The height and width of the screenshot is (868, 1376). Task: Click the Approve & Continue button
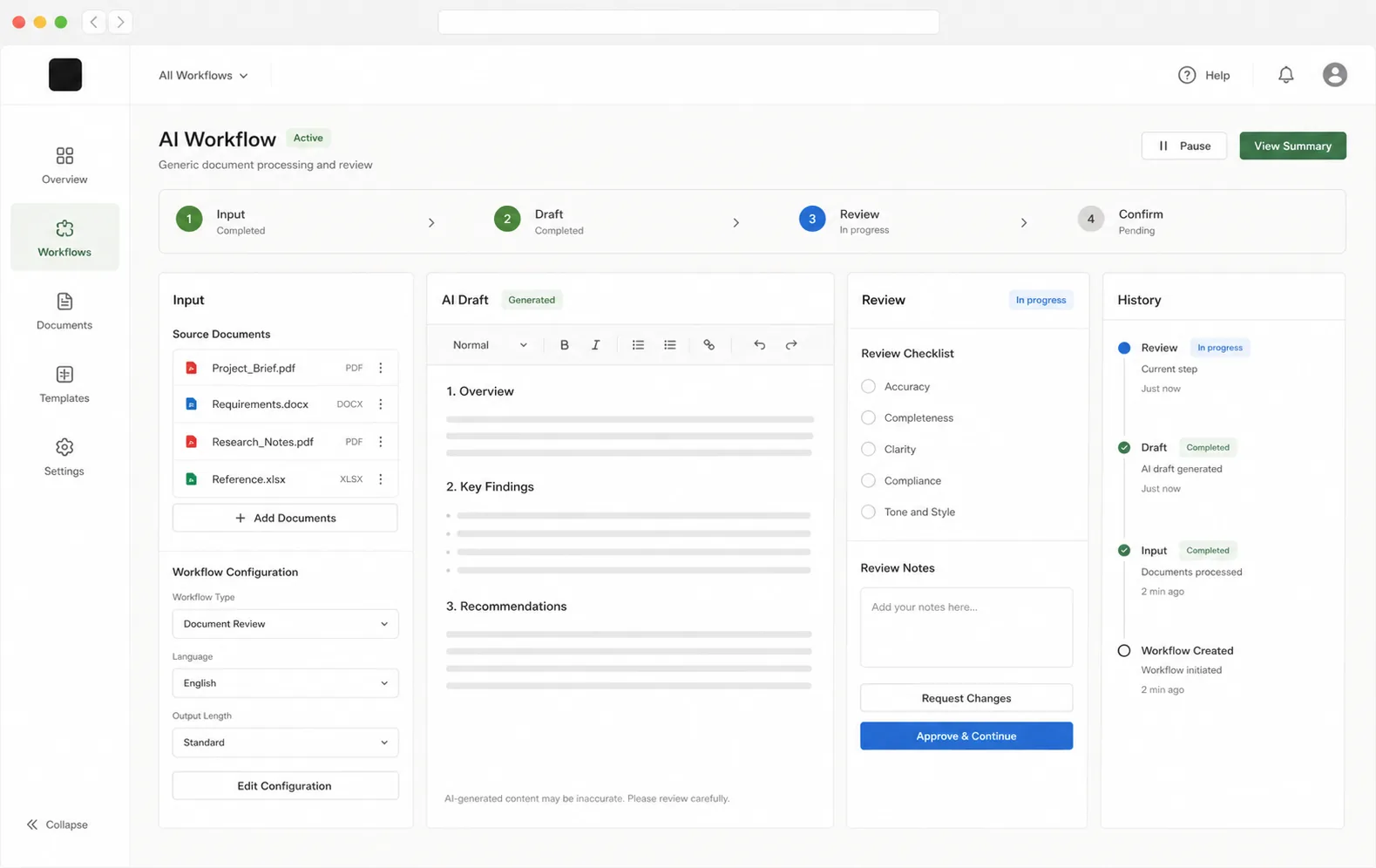pos(966,736)
